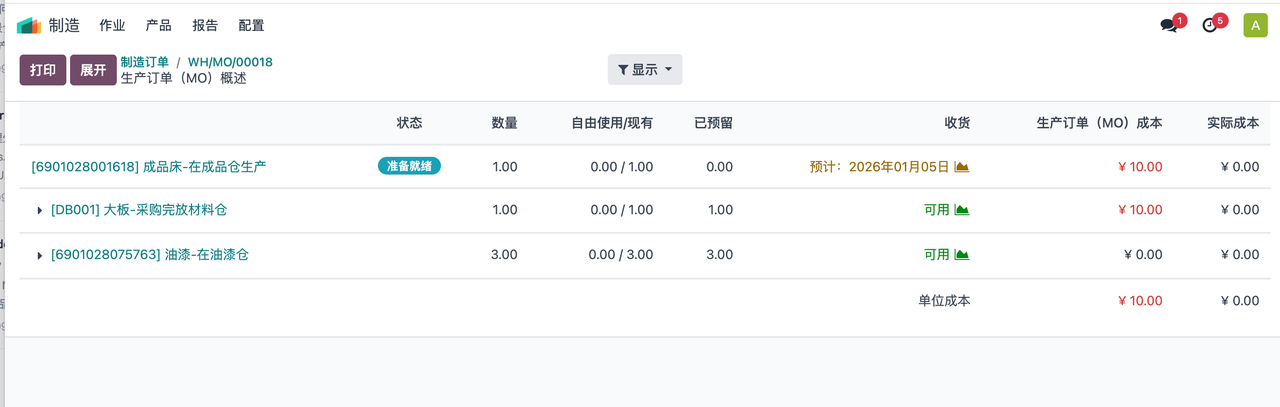Image resolution: width=1280 pixels, height=407 pixels.
Task: Expand the 油漆-在油漆仓 row arrow
Action: (x=40, y=255)
